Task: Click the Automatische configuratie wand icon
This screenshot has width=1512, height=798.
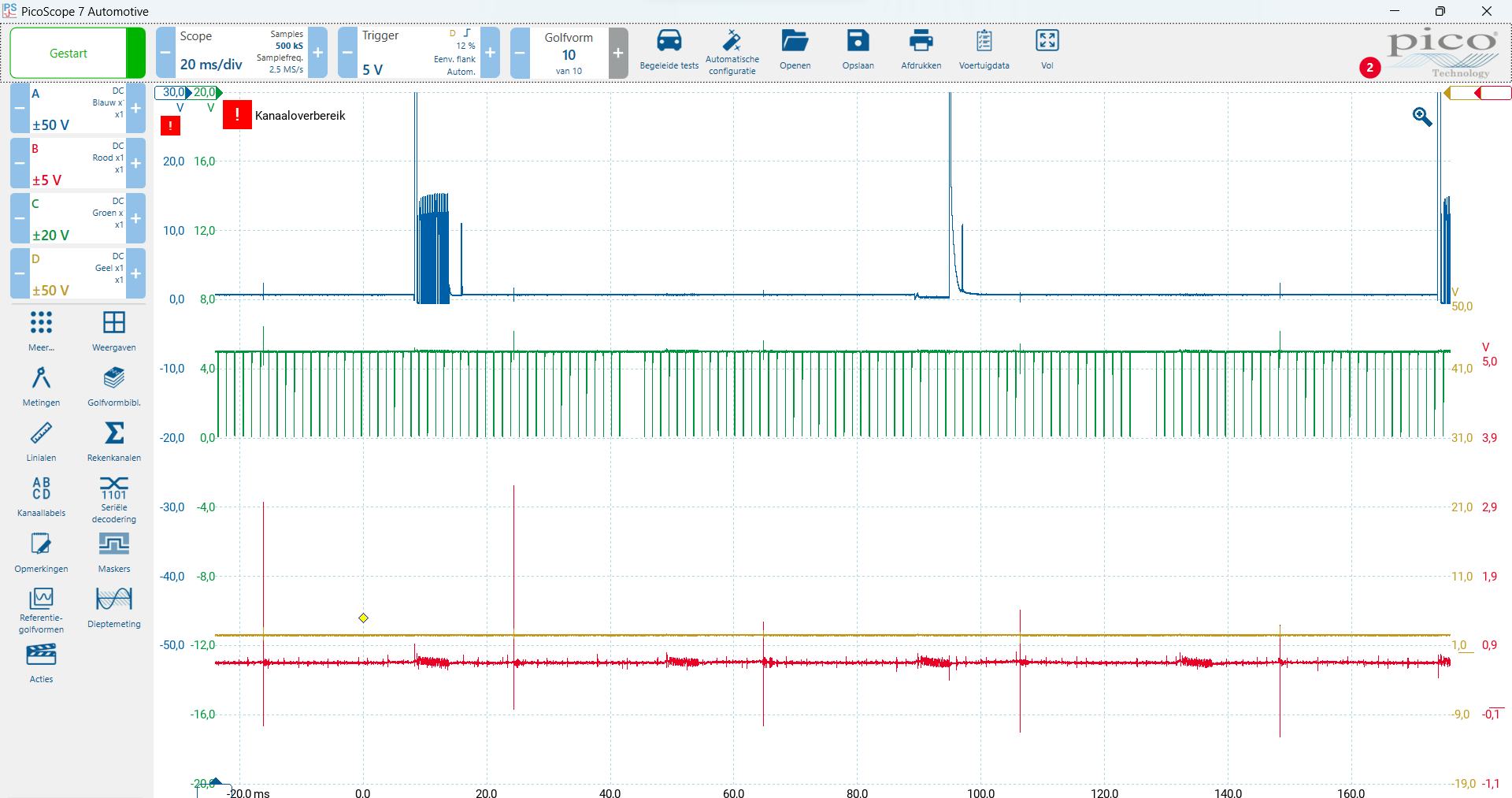Action: (732, 41)
